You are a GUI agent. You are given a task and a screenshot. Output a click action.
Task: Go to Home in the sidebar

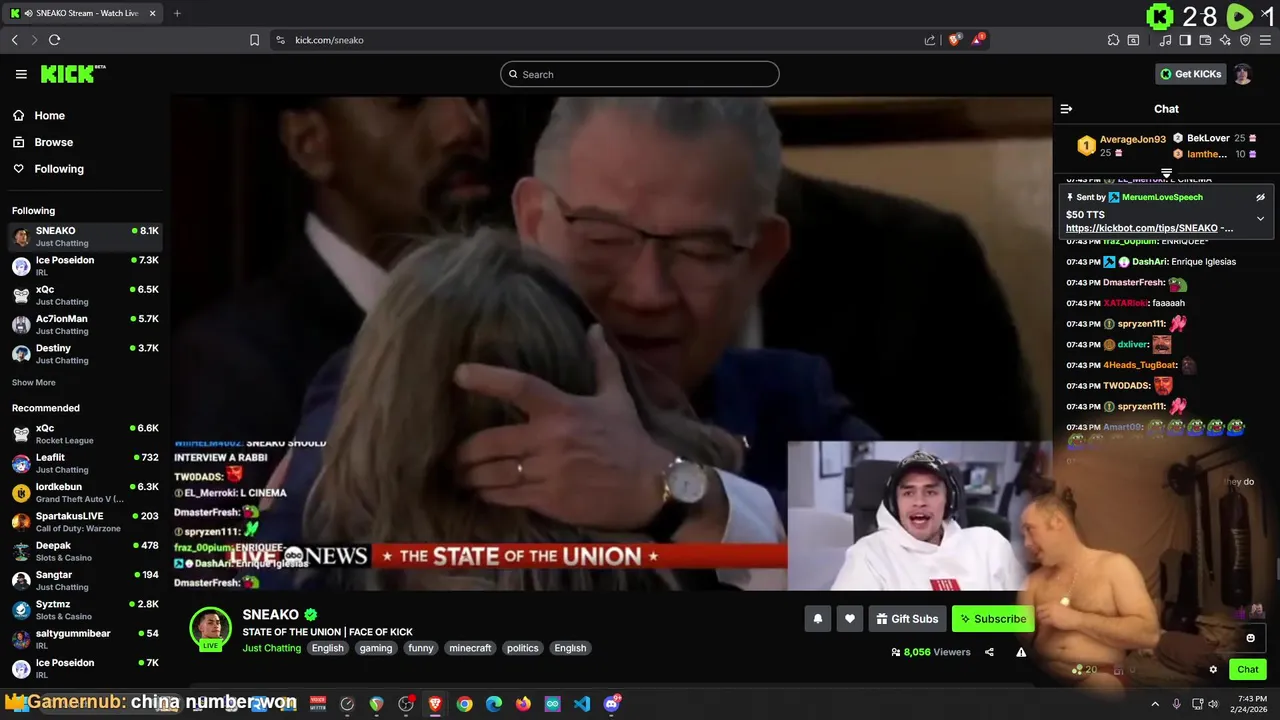pos(49,116)
